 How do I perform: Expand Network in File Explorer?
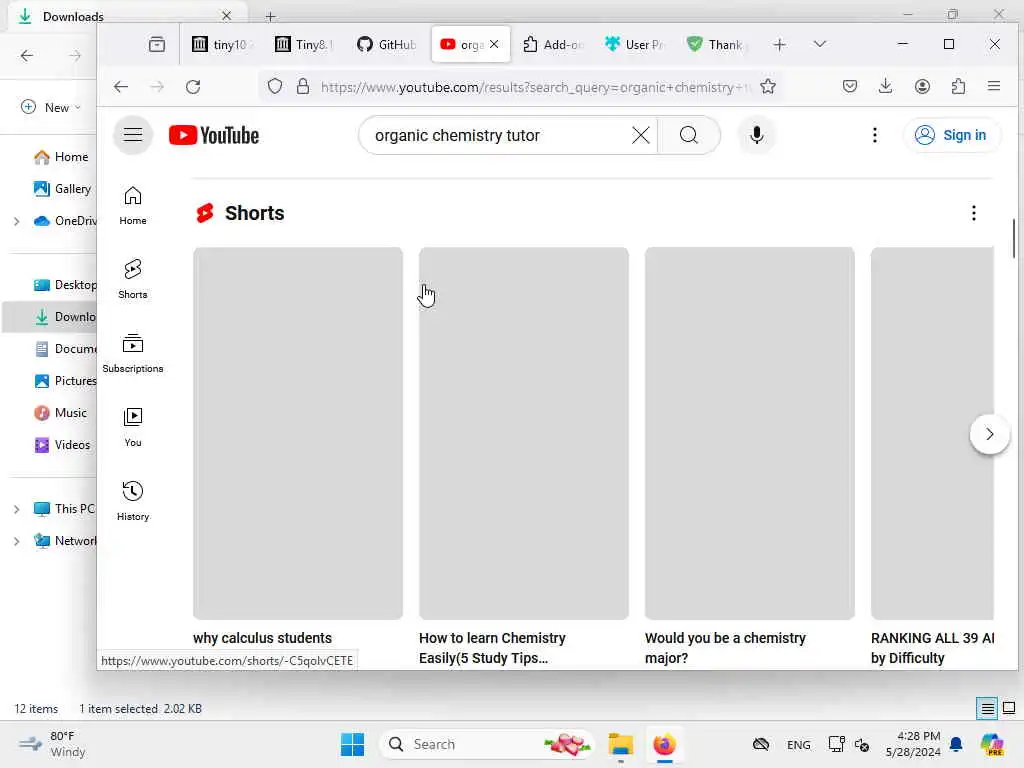[16, 541]
